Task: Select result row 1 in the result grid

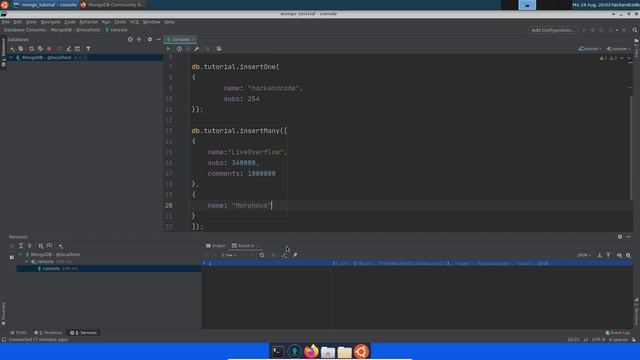Action: [417, 264]
